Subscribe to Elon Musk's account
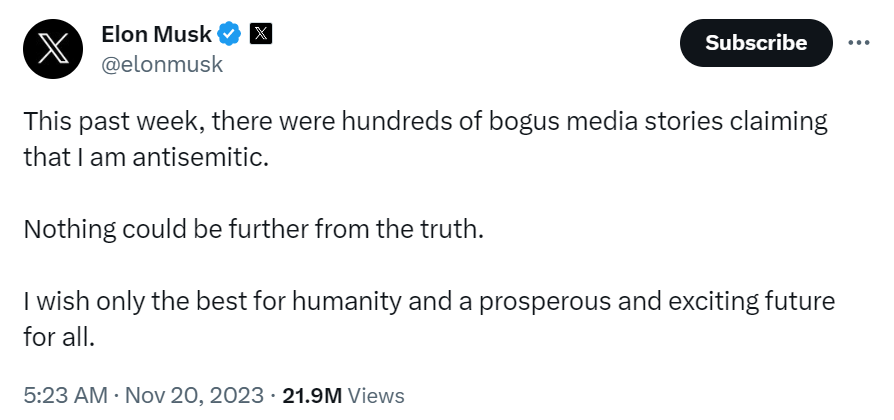Viewport: 894px width, 420px height. tap(756, 43)
